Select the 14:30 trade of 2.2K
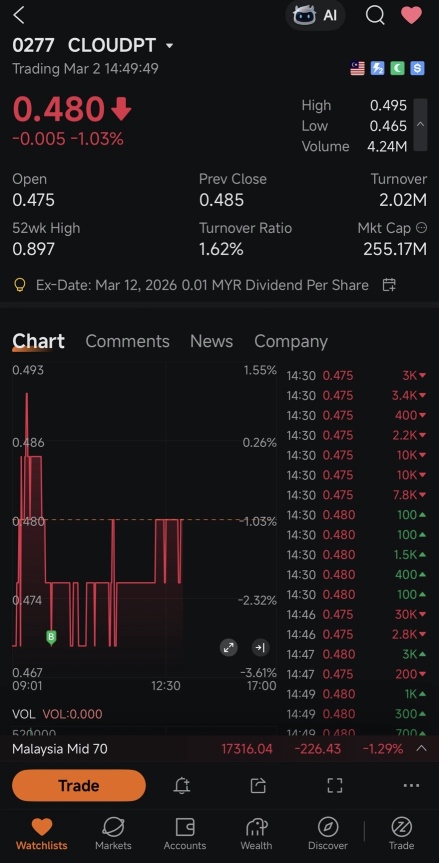 (356, 435)
